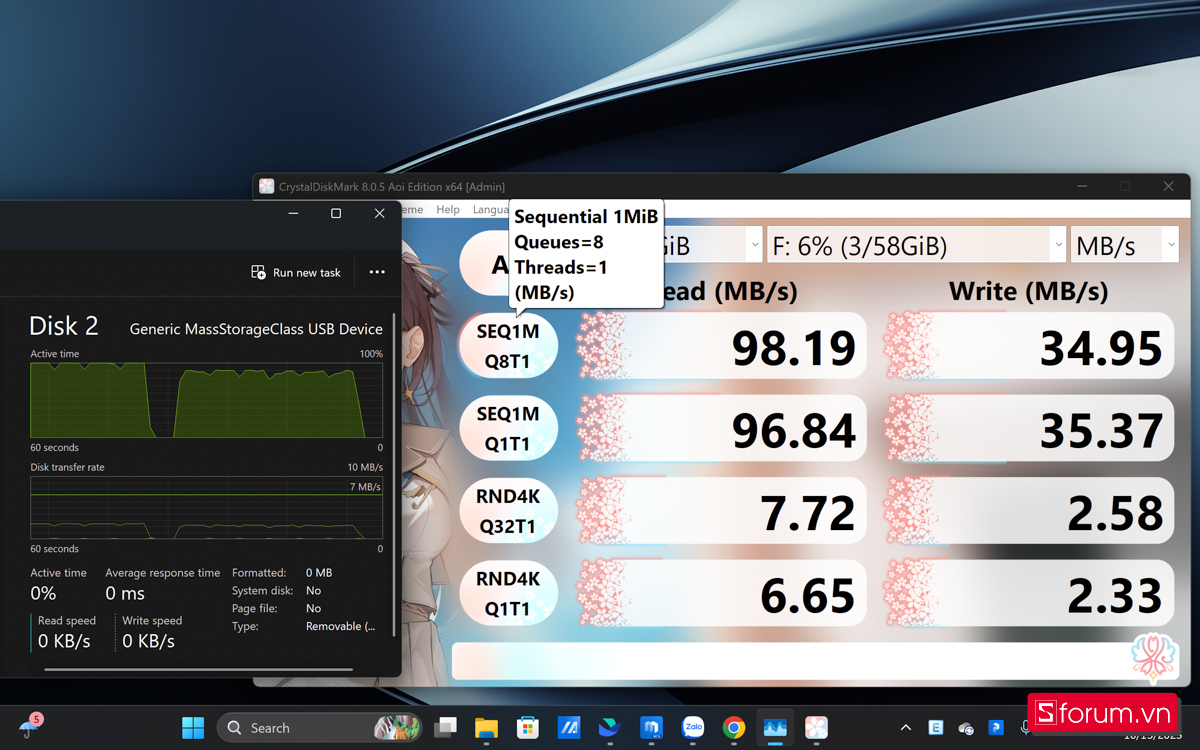Image resolution: width=1200 pixels, height=750 pixels.
Task: Click the Write speed 0 KB/s value
Action: [148, 641]
